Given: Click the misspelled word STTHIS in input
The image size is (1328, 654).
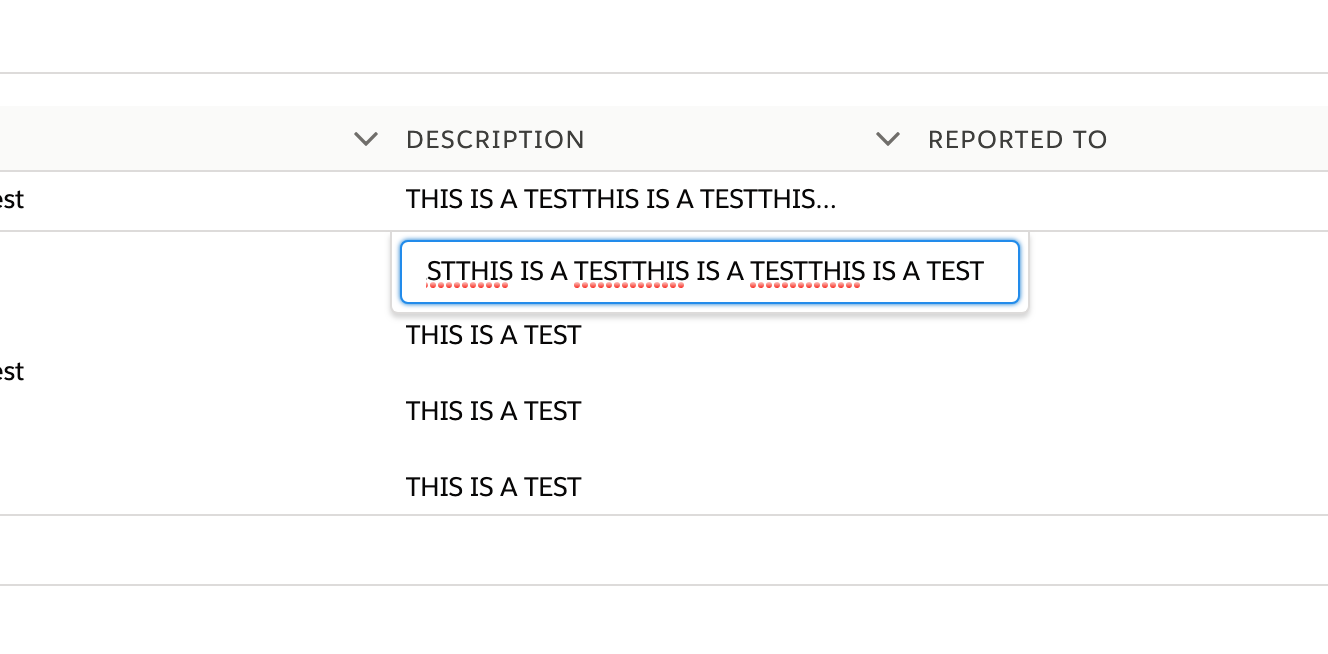Looking at the screenshot, I should pyautogui.click(x=469, y=271).
